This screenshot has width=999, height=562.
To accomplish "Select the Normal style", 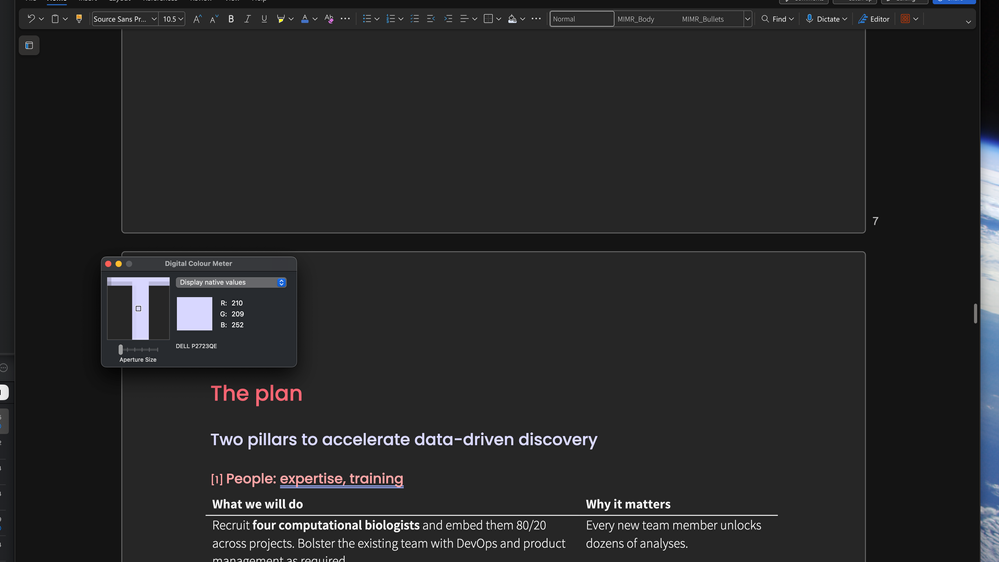I will pyautogui.click(x=582, y=19).
